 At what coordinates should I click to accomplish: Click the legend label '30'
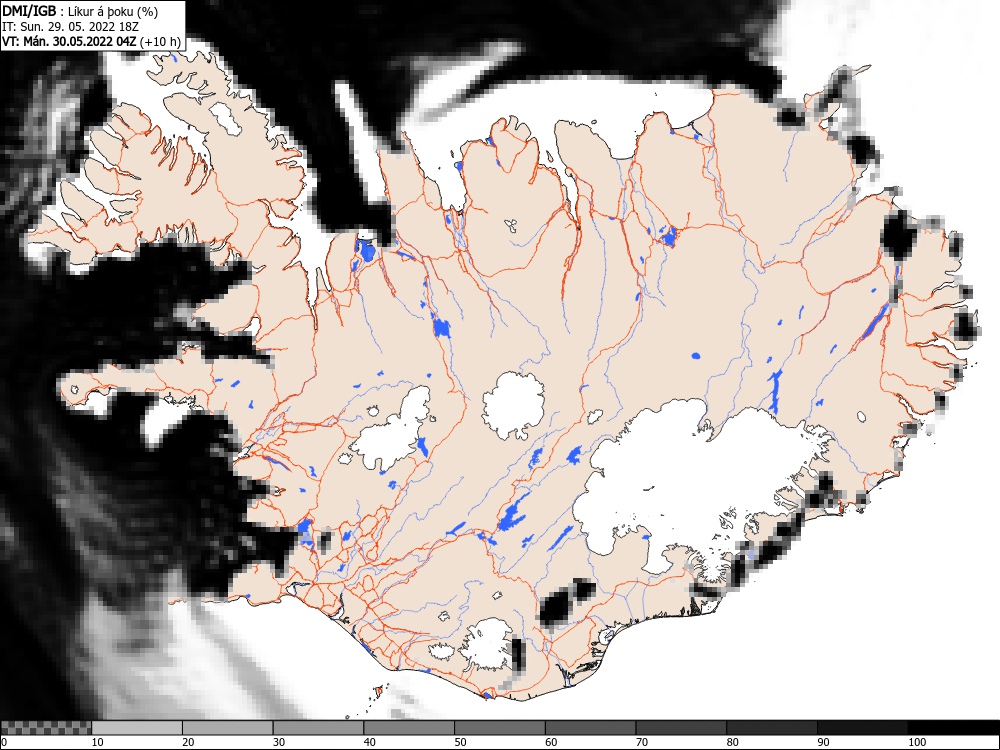[x=279, y=742]
